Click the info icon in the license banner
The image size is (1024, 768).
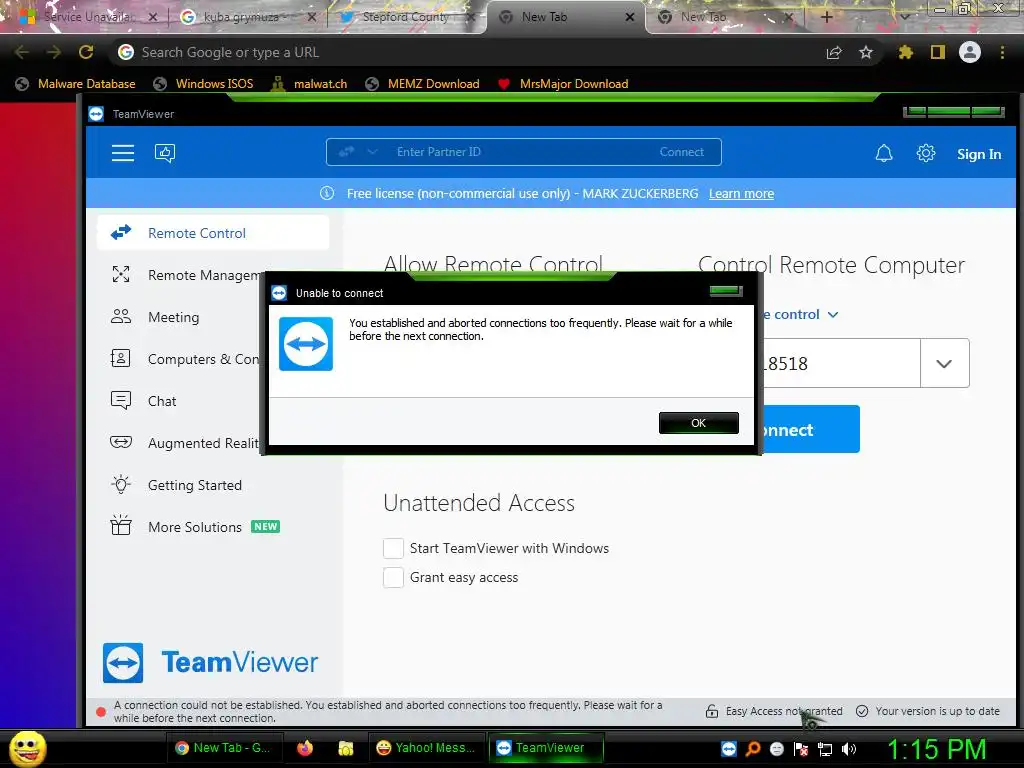coord(327,193)
